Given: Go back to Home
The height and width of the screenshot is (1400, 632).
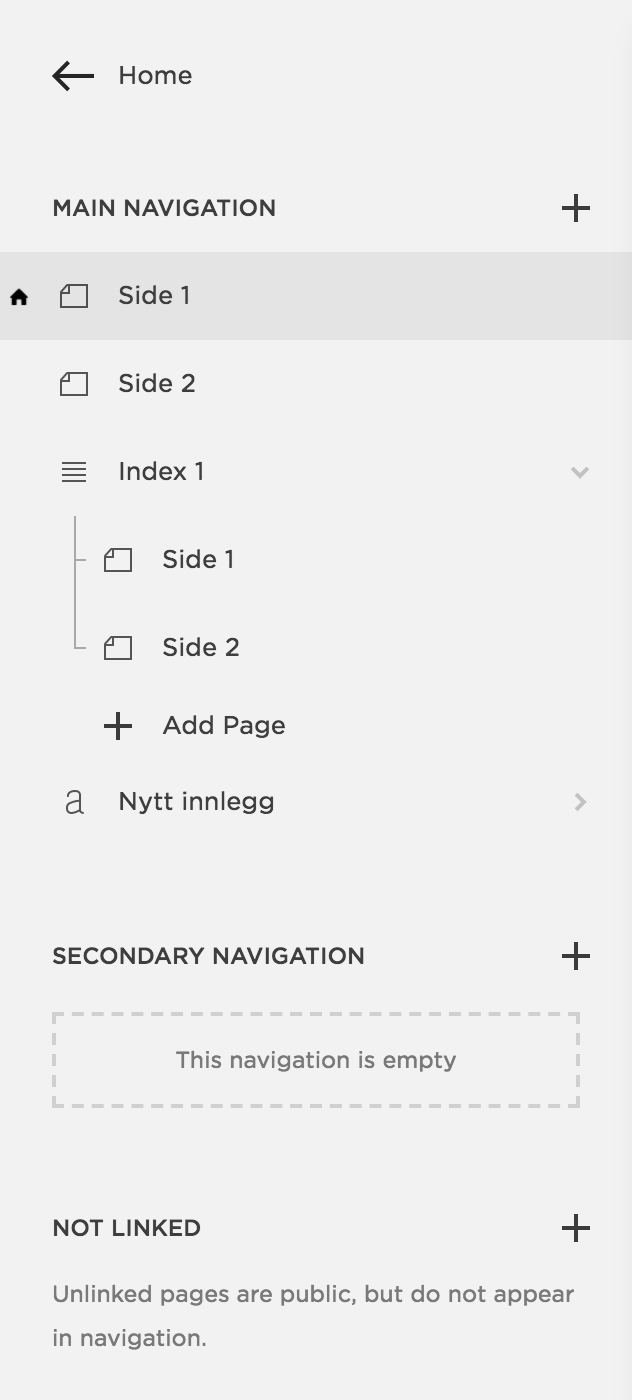Looking at the screenshot, I should coord(155,76).
